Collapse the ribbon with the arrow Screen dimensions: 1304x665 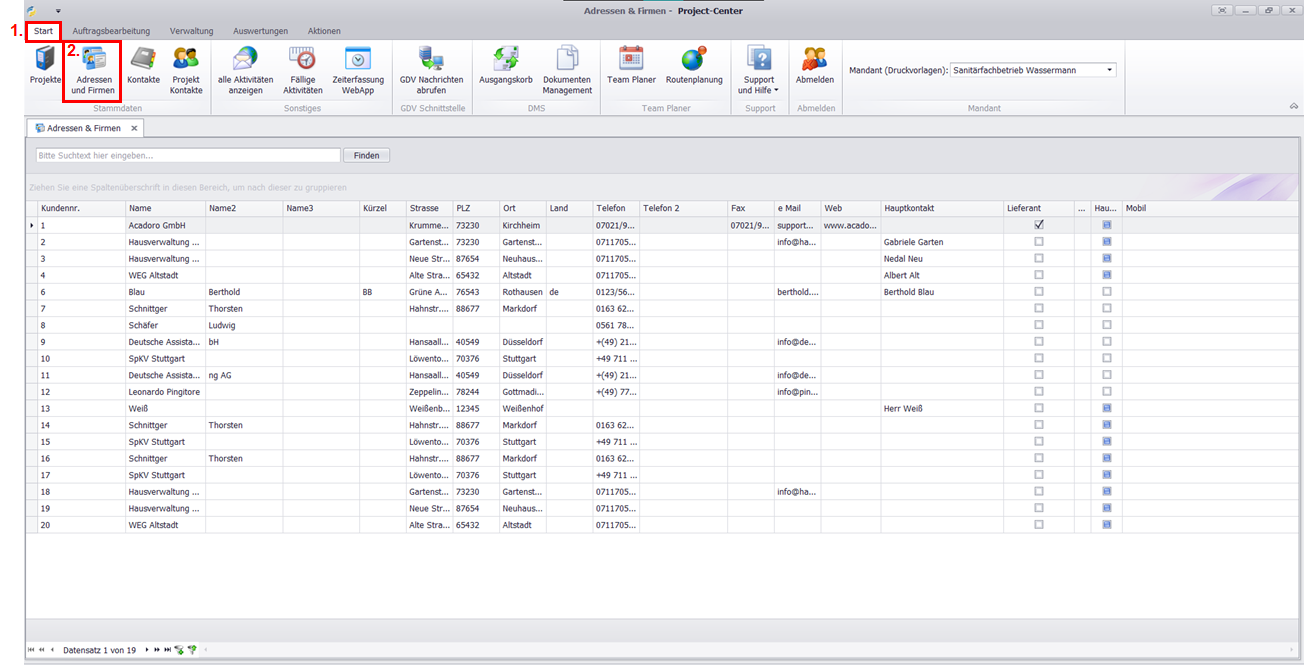1293,106
